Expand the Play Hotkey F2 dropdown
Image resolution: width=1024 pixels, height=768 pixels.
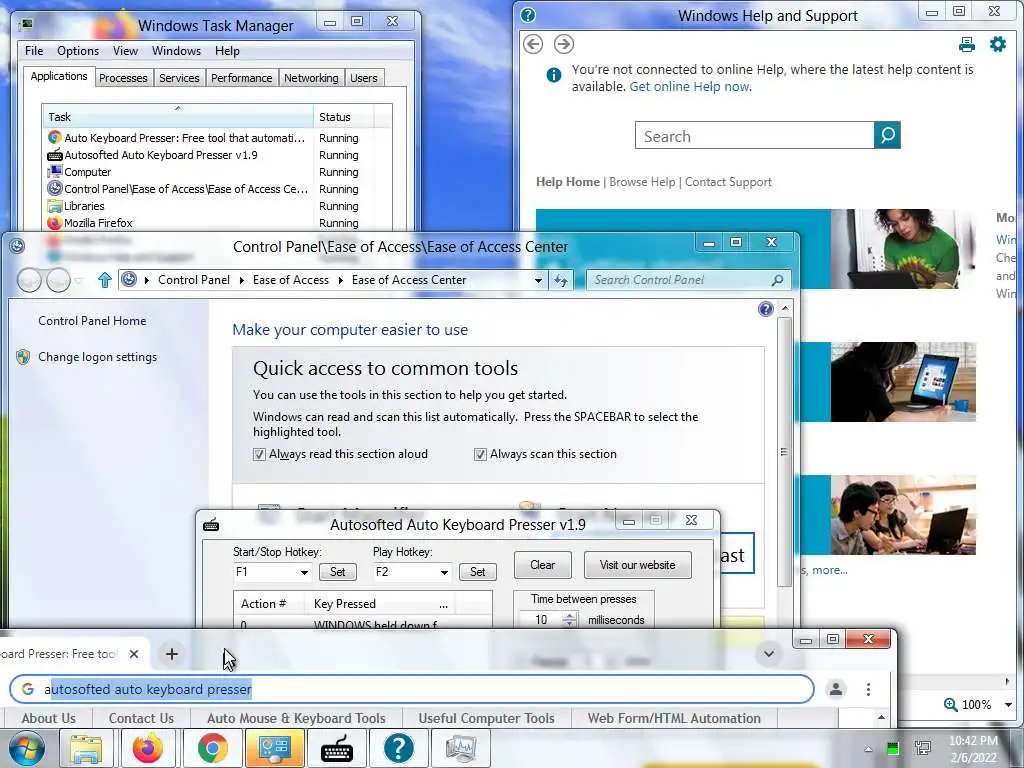tap(444, 573)
